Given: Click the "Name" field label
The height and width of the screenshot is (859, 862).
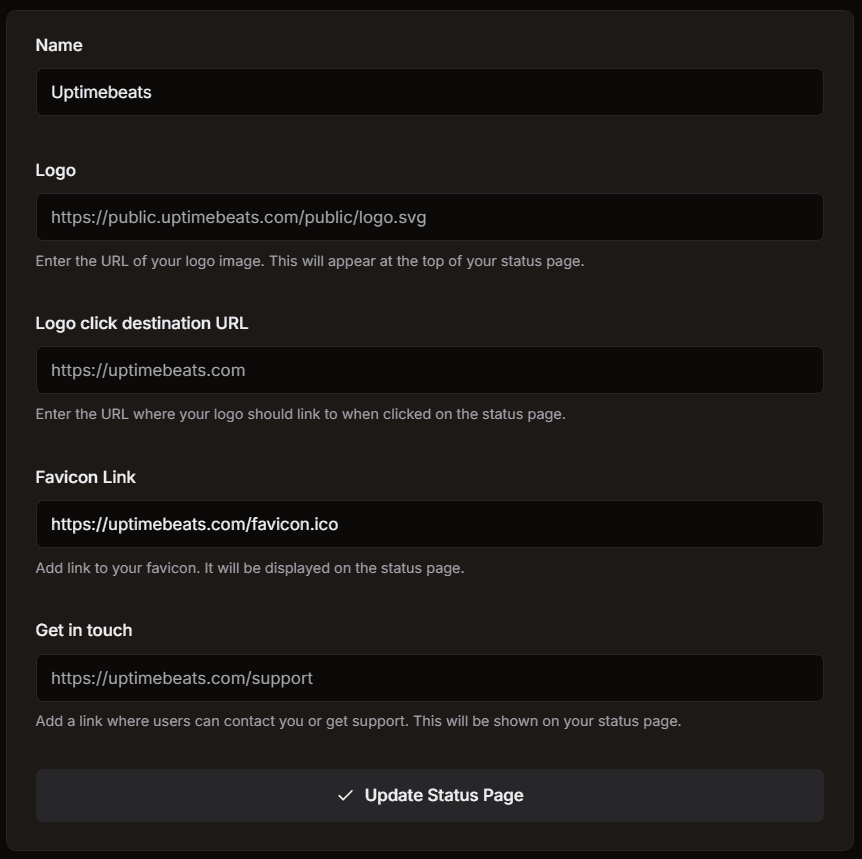Looking at the screenshot, I should [59, 45].
